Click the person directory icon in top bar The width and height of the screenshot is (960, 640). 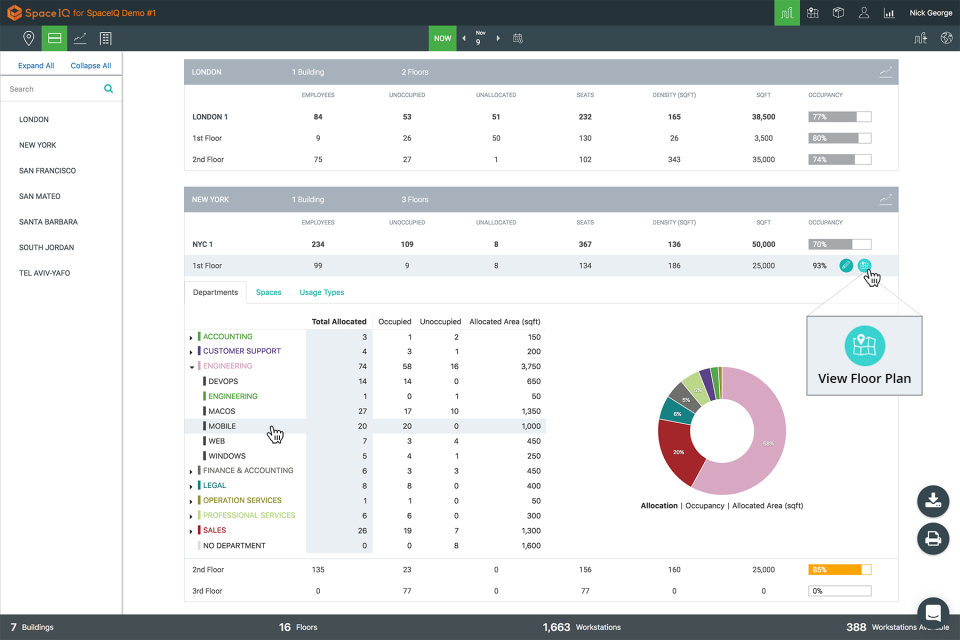863,12
